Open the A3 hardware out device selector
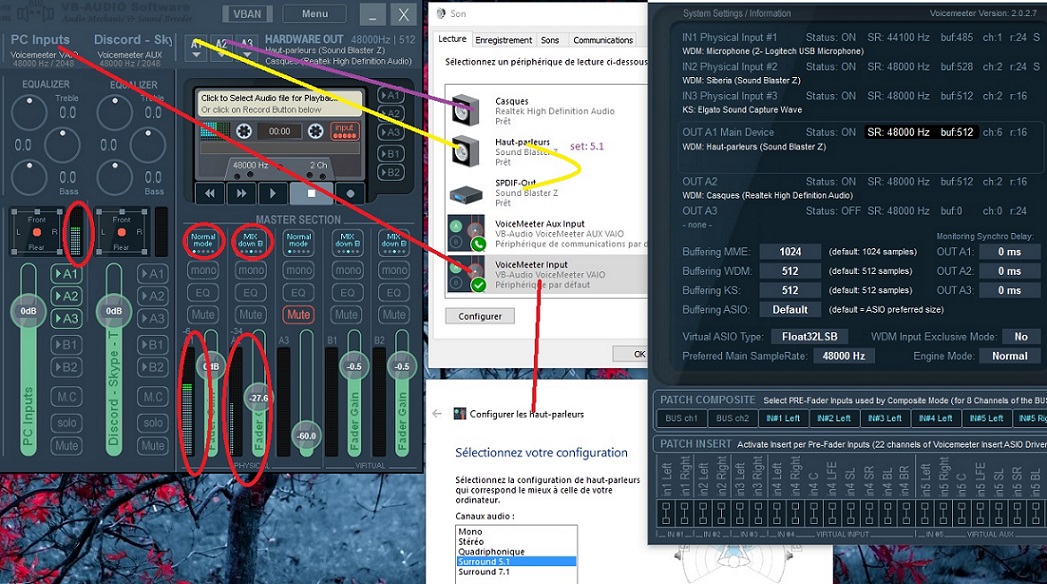 pos(247,48)
